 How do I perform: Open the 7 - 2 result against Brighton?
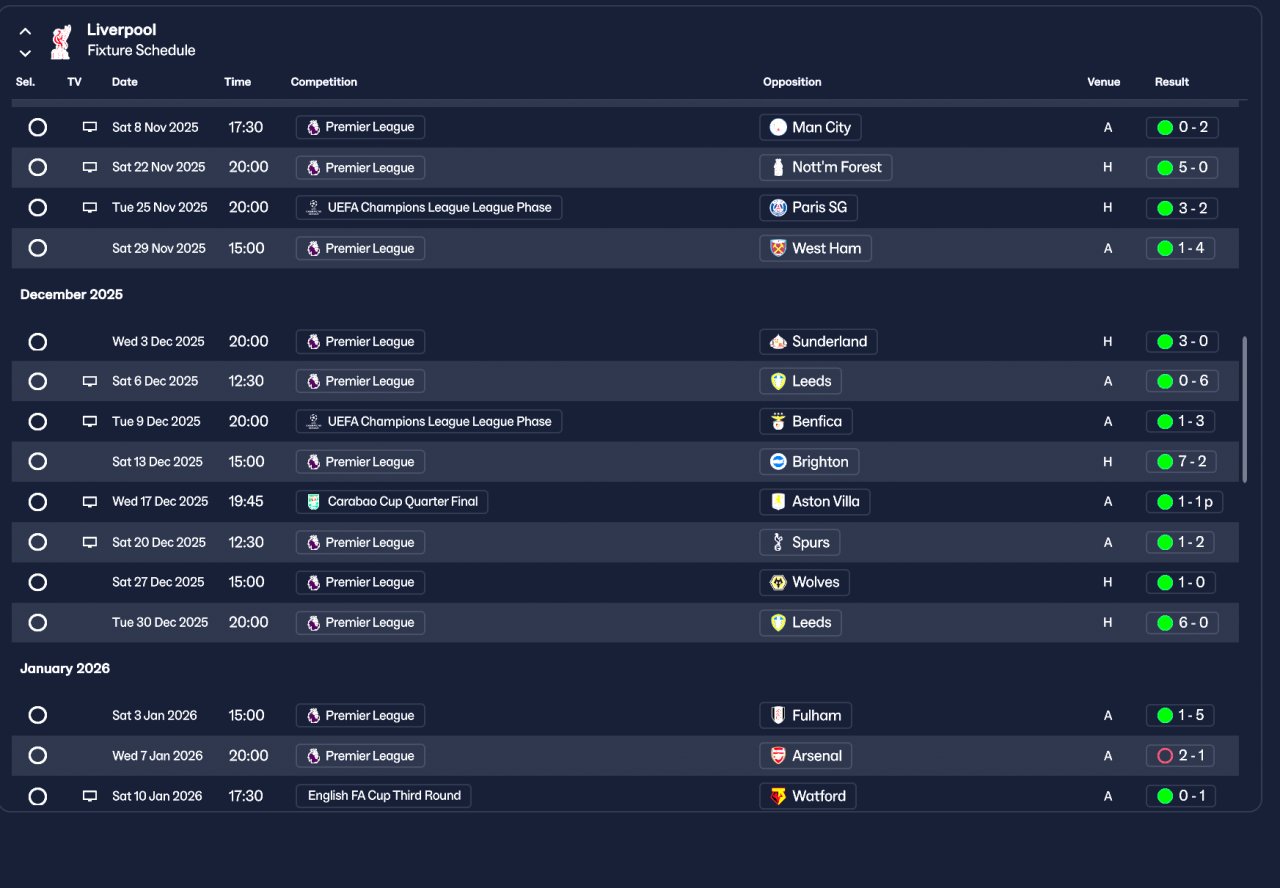1182,462
